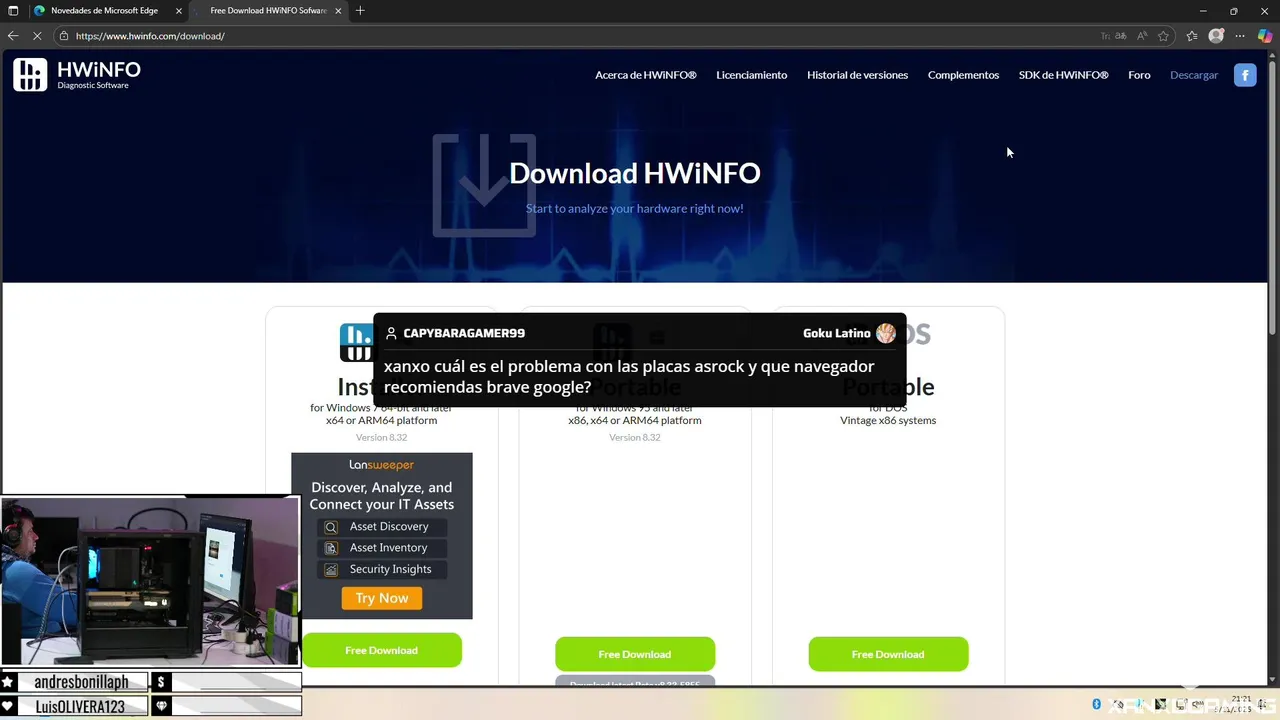
Task: Click Goku Latino avatar in chat overlay
Action: tap(886, 333)
